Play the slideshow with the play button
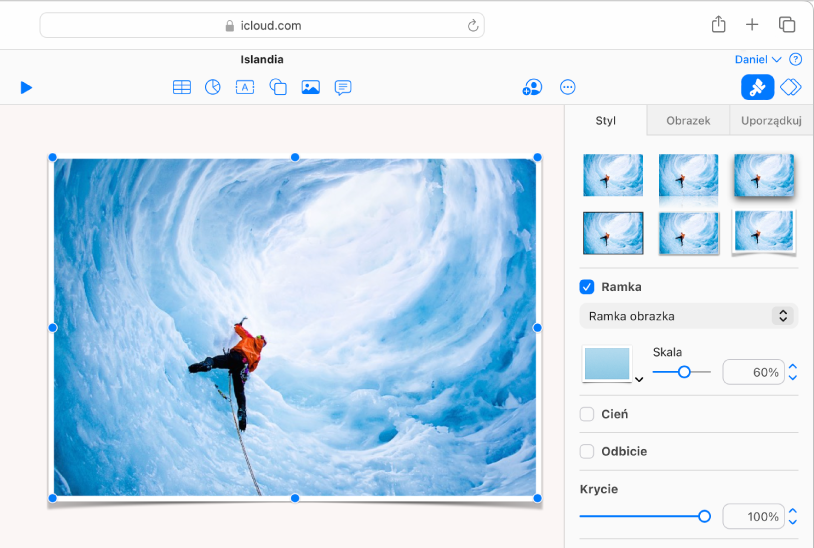The height and width of the screenshot is (548, 814). click(x=26, y=88)
